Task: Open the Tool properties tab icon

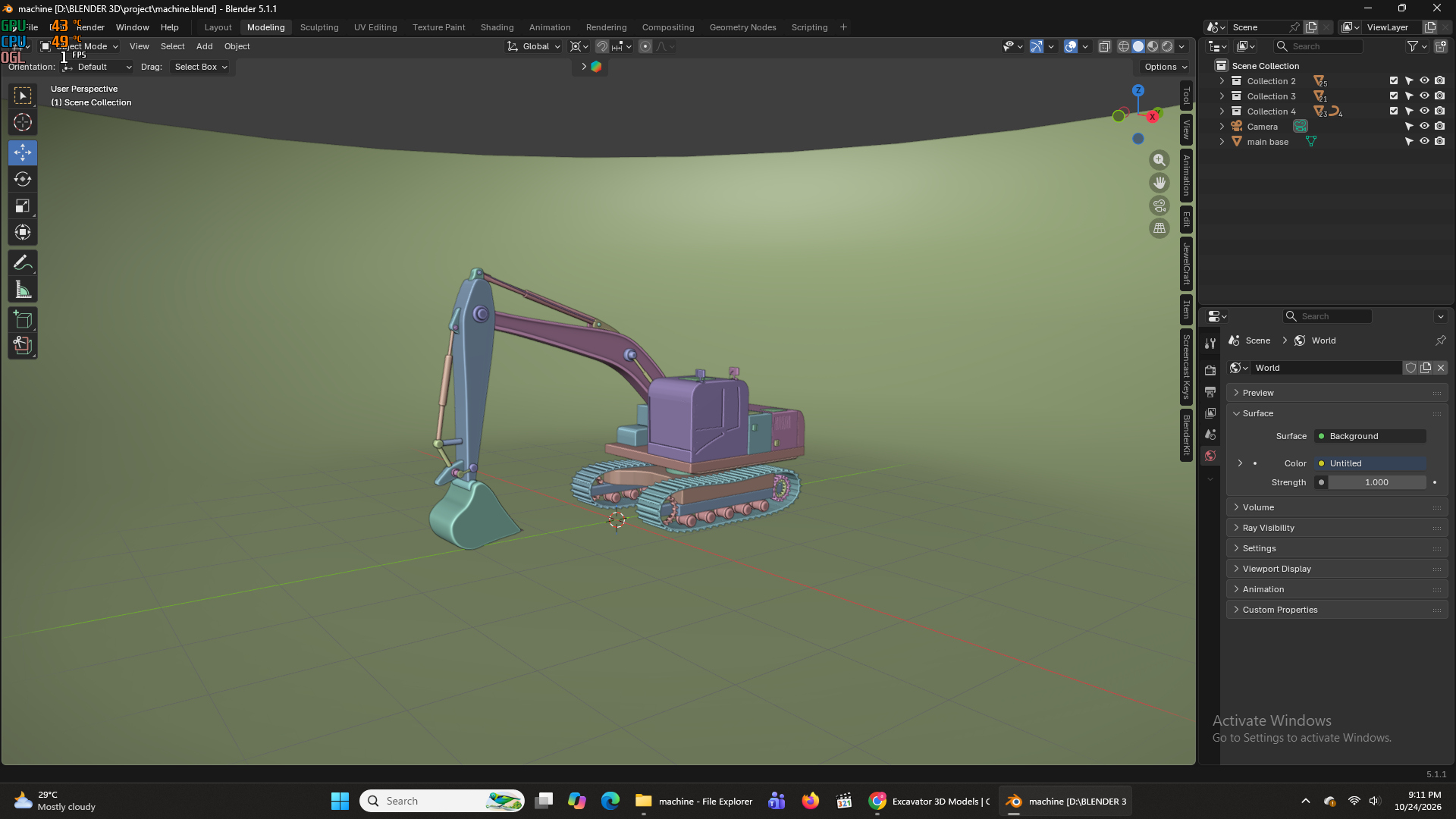Action: tap(1210, 344)
